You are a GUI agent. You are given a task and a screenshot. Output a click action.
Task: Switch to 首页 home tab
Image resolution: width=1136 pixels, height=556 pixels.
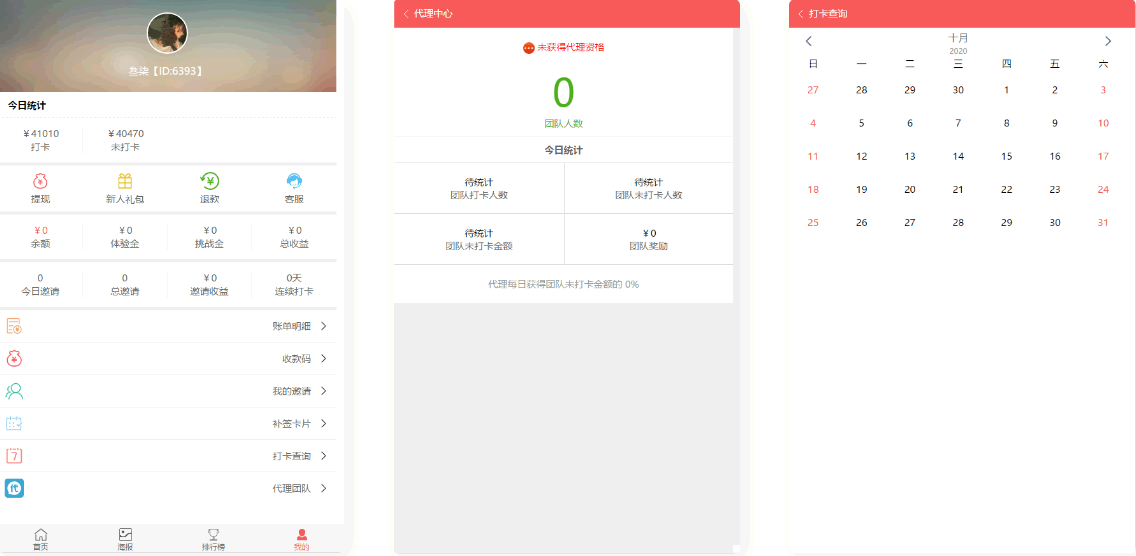click(x=40, y=539)
